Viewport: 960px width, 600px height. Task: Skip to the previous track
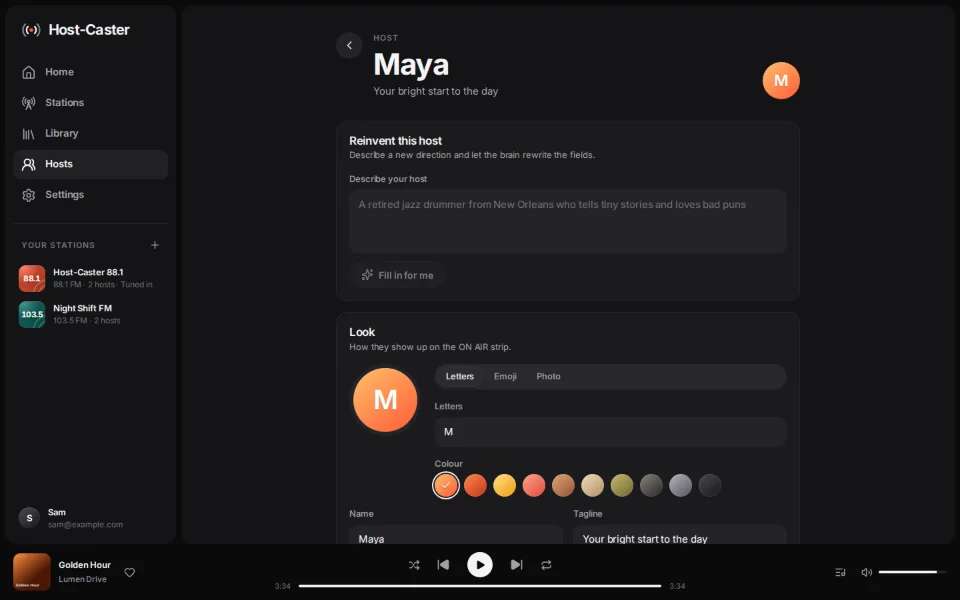coord(443,565)
